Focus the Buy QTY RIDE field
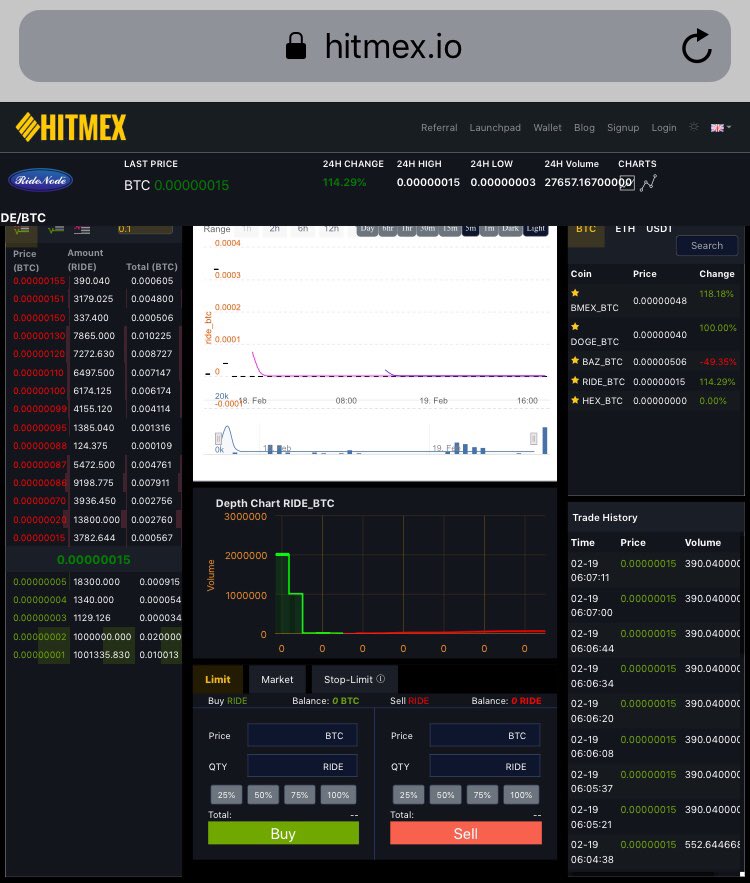 (302, 766)
